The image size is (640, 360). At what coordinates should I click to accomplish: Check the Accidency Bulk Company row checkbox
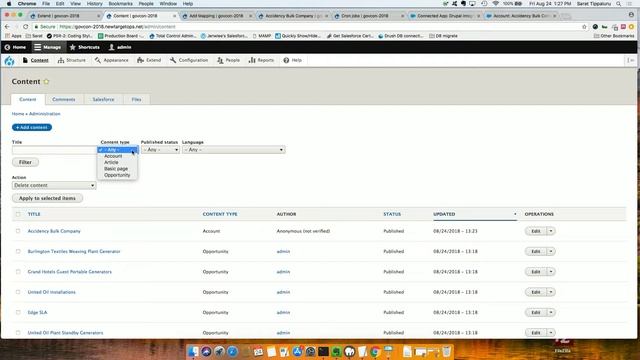(x=18, y=231)
